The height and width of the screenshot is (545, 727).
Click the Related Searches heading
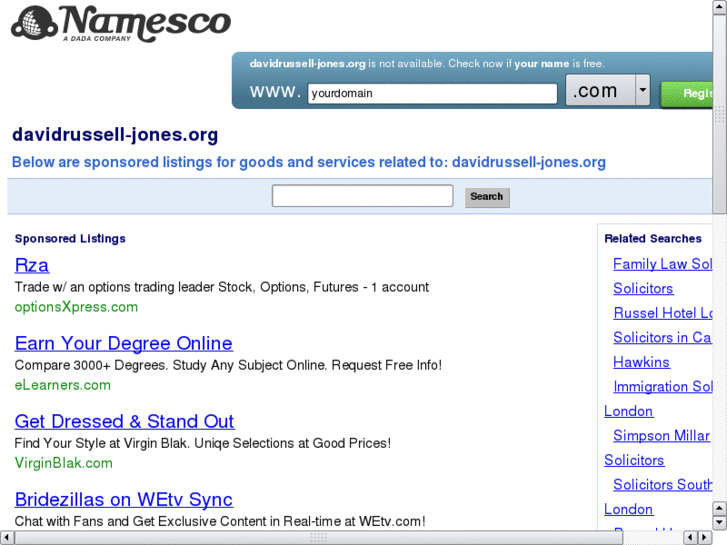click(653, 238)
